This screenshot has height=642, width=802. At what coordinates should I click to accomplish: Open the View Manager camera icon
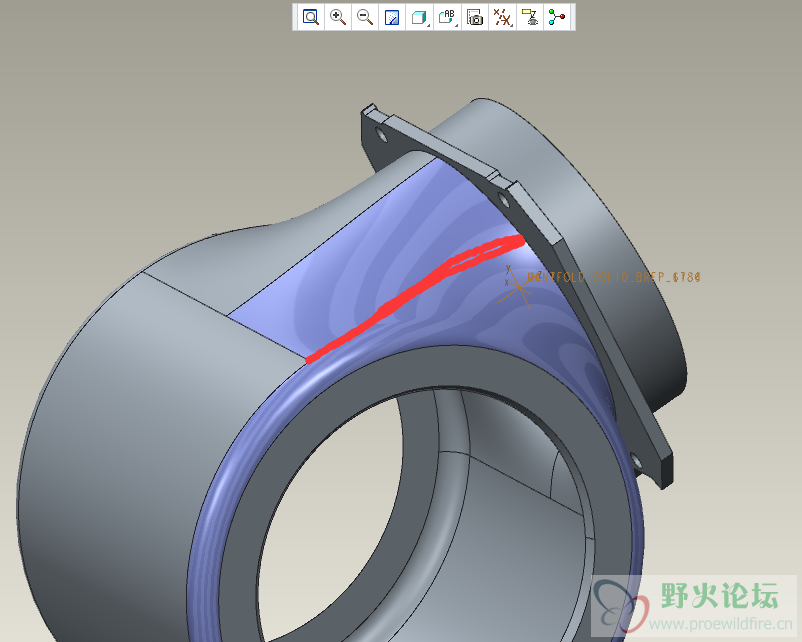[475, 17]
